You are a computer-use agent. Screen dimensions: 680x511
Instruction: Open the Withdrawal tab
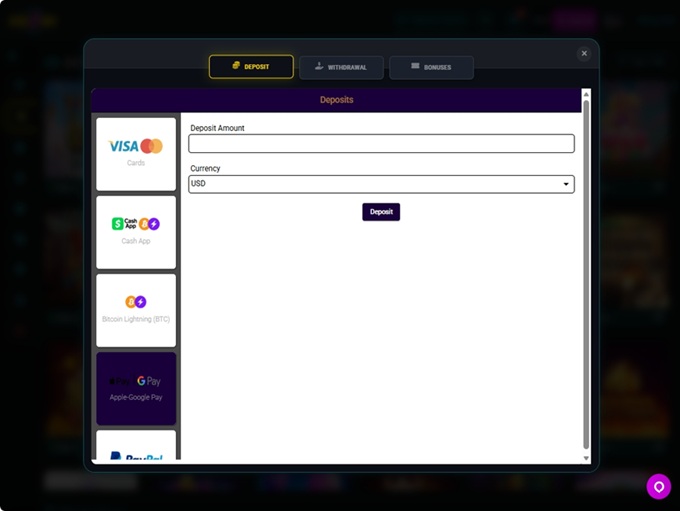coord(341,67)
